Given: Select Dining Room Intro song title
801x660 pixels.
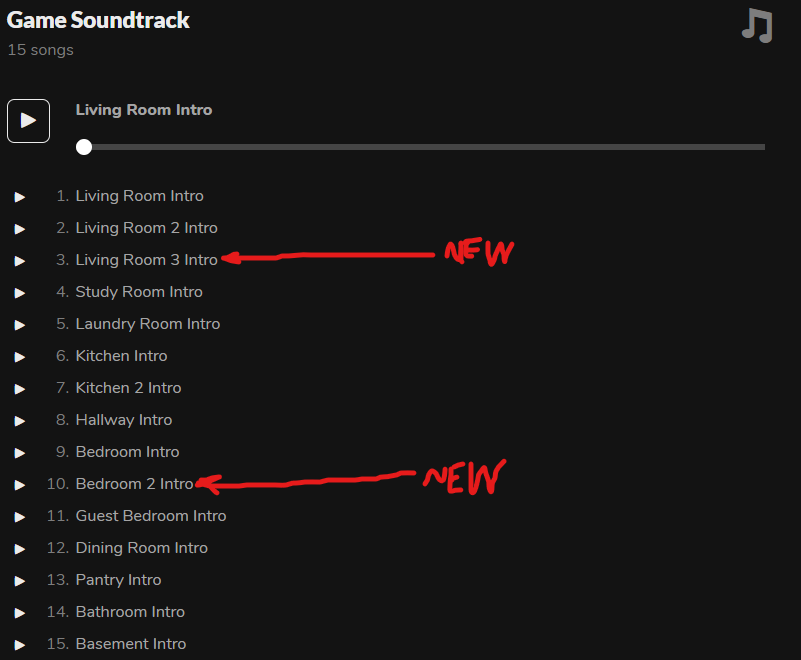Looking at the screenshot, I should (141, 548).
